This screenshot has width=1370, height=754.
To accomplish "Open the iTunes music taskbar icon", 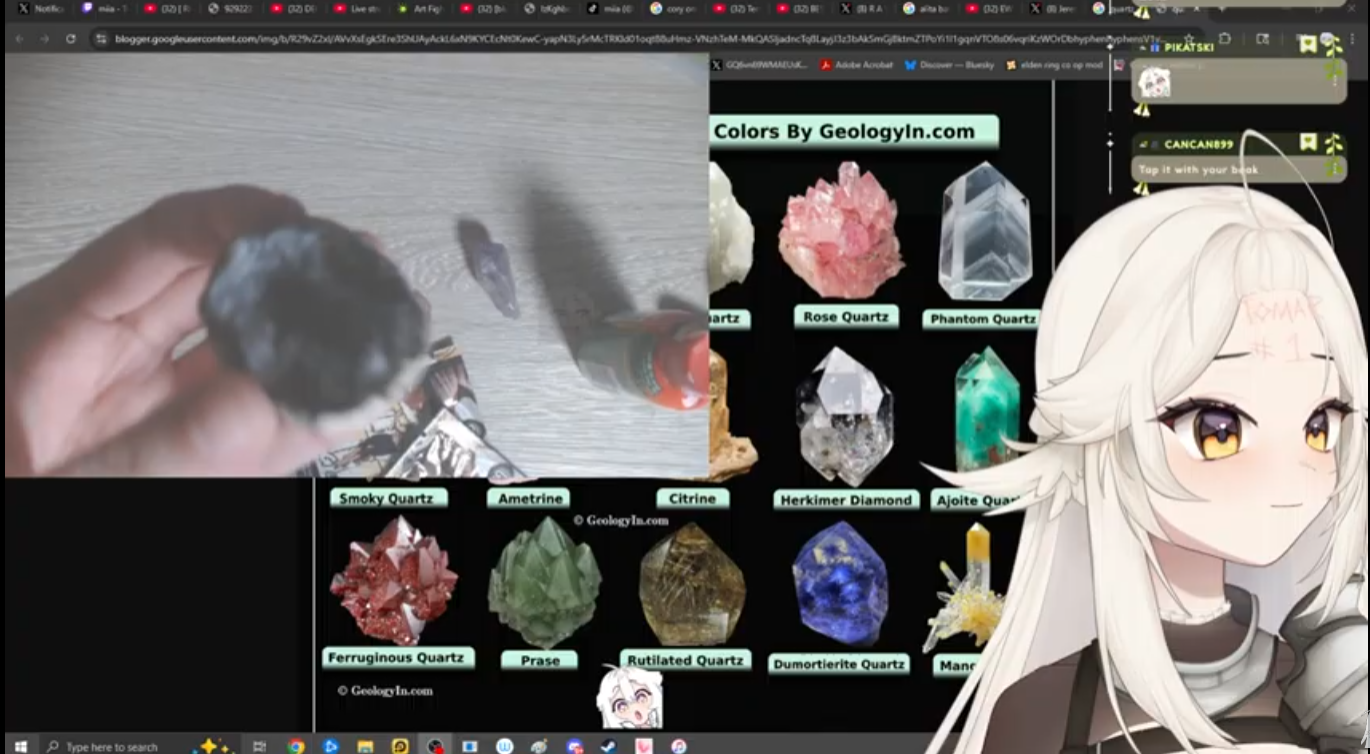I will [x=679, y=745].
